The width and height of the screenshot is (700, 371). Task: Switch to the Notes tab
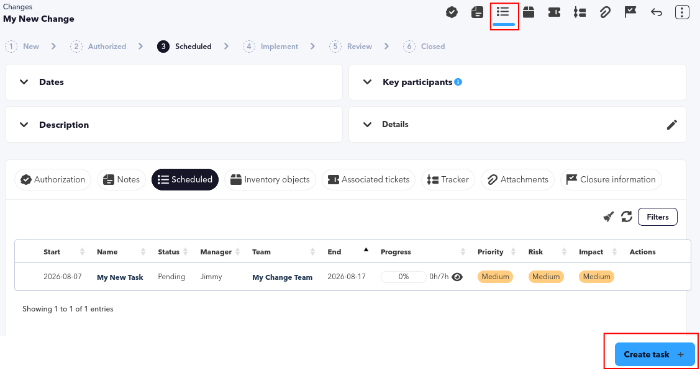point(121,179)
